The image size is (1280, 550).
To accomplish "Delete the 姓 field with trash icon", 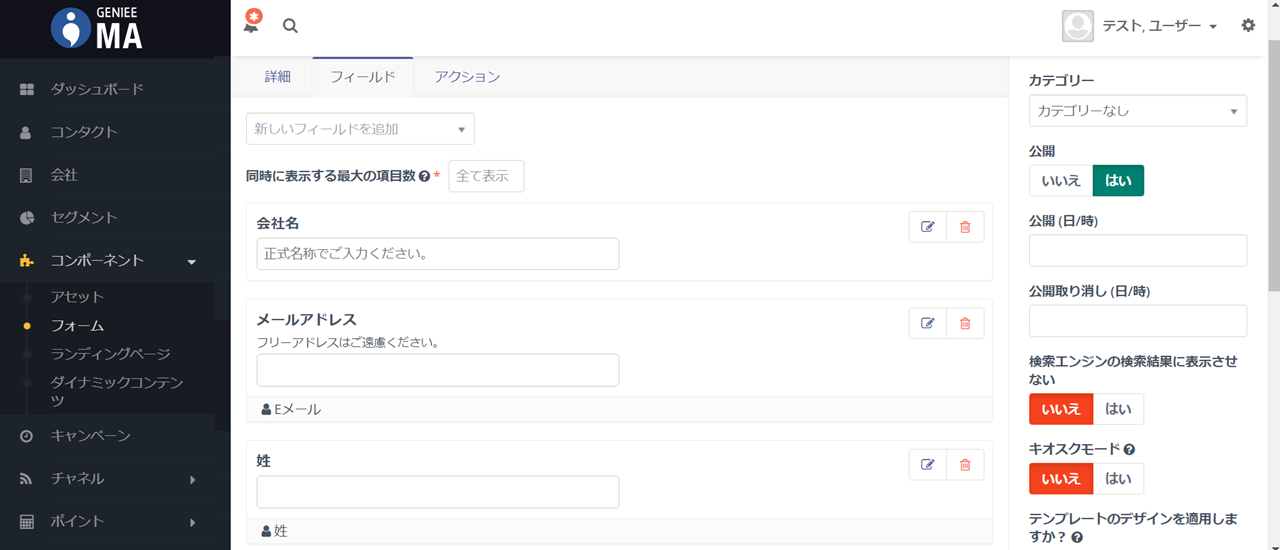I will click(965, 464).
